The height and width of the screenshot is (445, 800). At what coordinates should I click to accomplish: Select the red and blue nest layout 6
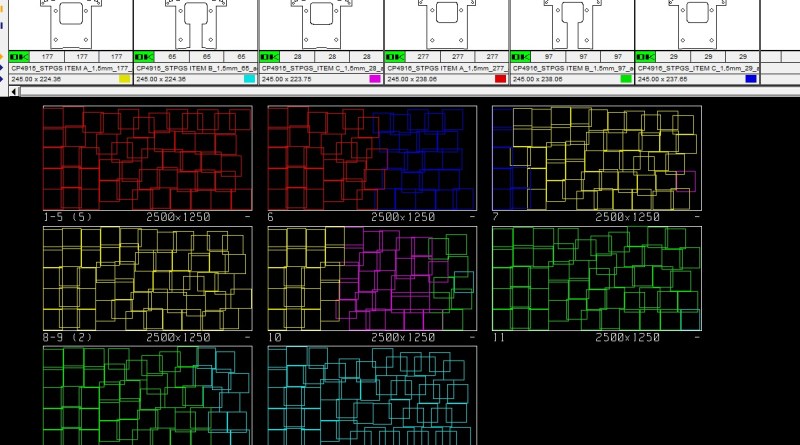[x=372, y=158]
